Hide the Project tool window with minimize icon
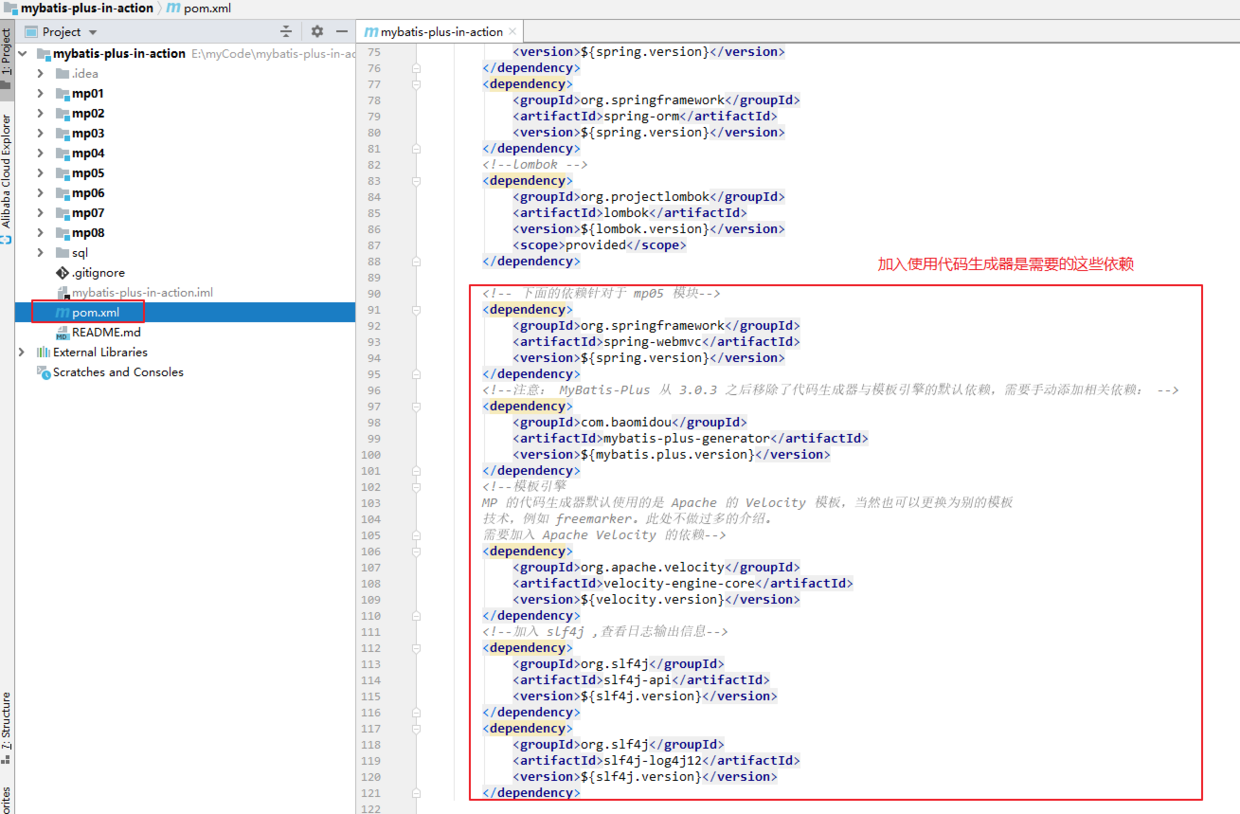The height and width of the screenshot is (814, 1240). coord(342,32)
